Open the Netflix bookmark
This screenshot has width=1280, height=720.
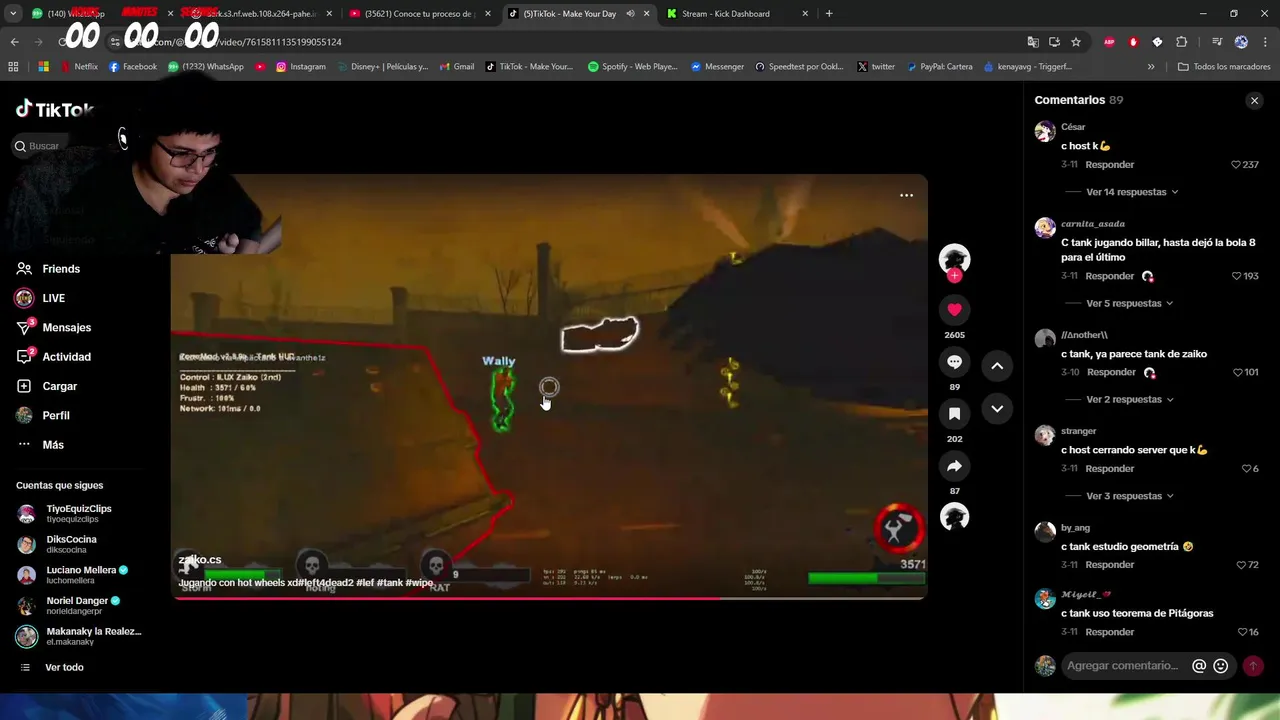79,67
